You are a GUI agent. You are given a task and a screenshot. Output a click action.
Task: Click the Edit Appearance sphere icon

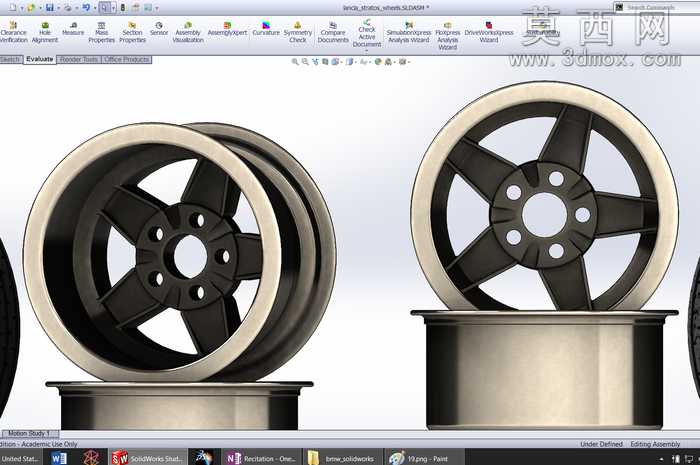click(x=378, y=62)
